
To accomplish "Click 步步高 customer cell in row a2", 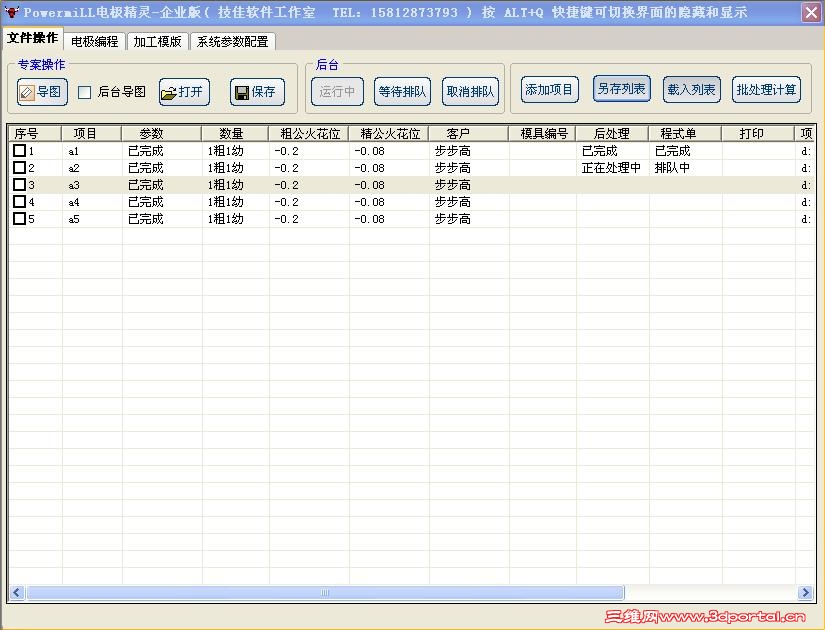I will click(452, 168).
